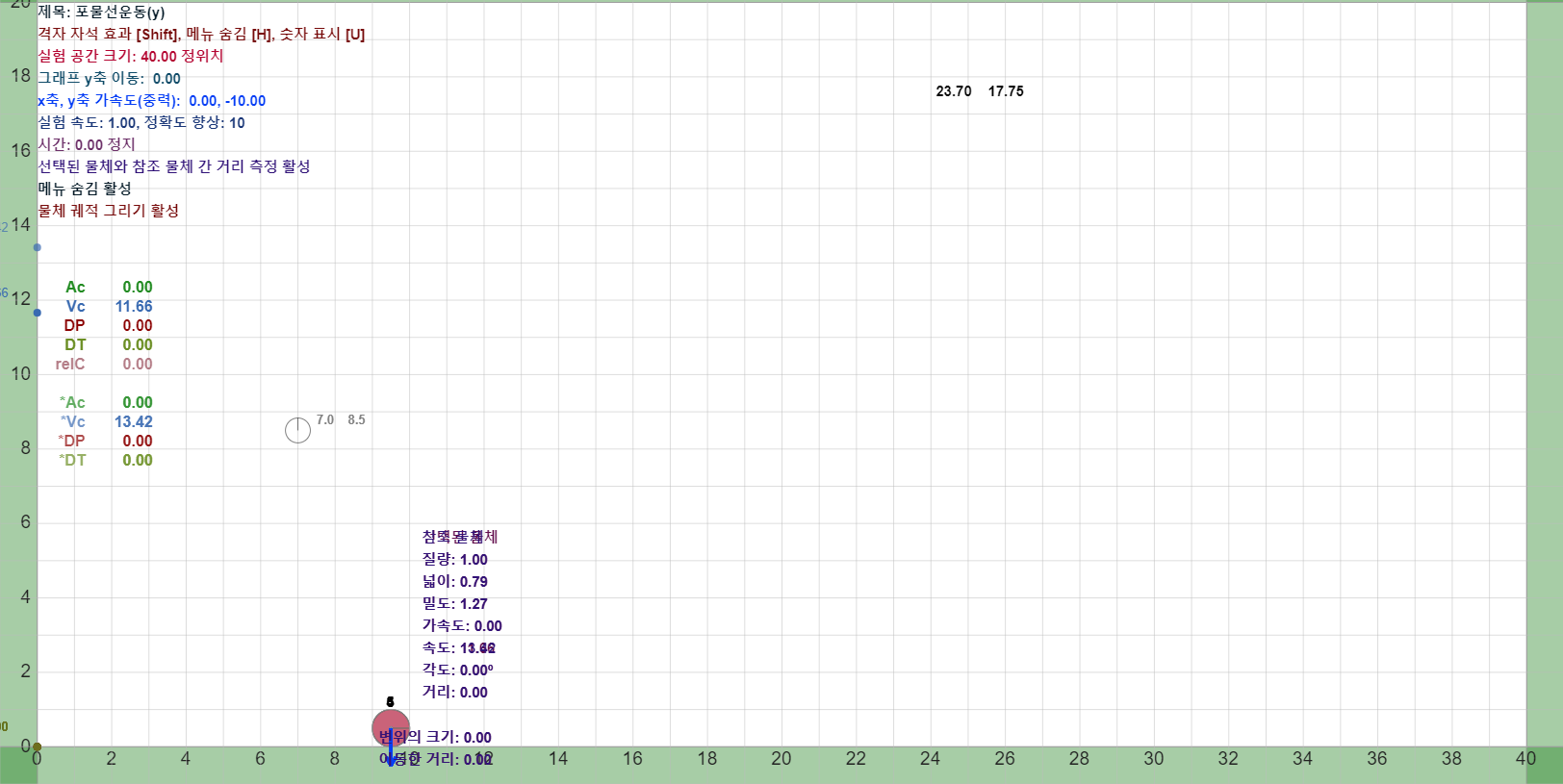Click the gravity line 'x축, y축 가속도(중력)'
Viewport: 1563px width, 784px height.
[152, 100]
